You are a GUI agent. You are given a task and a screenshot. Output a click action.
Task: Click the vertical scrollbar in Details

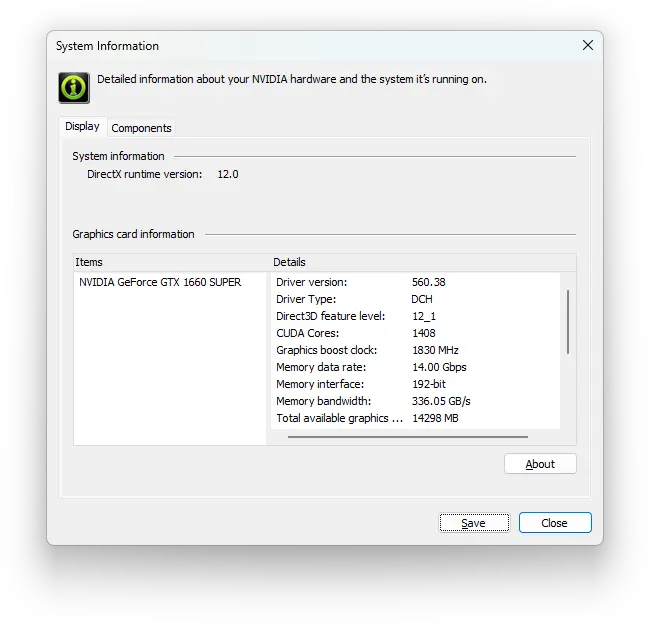pos(568,322)
